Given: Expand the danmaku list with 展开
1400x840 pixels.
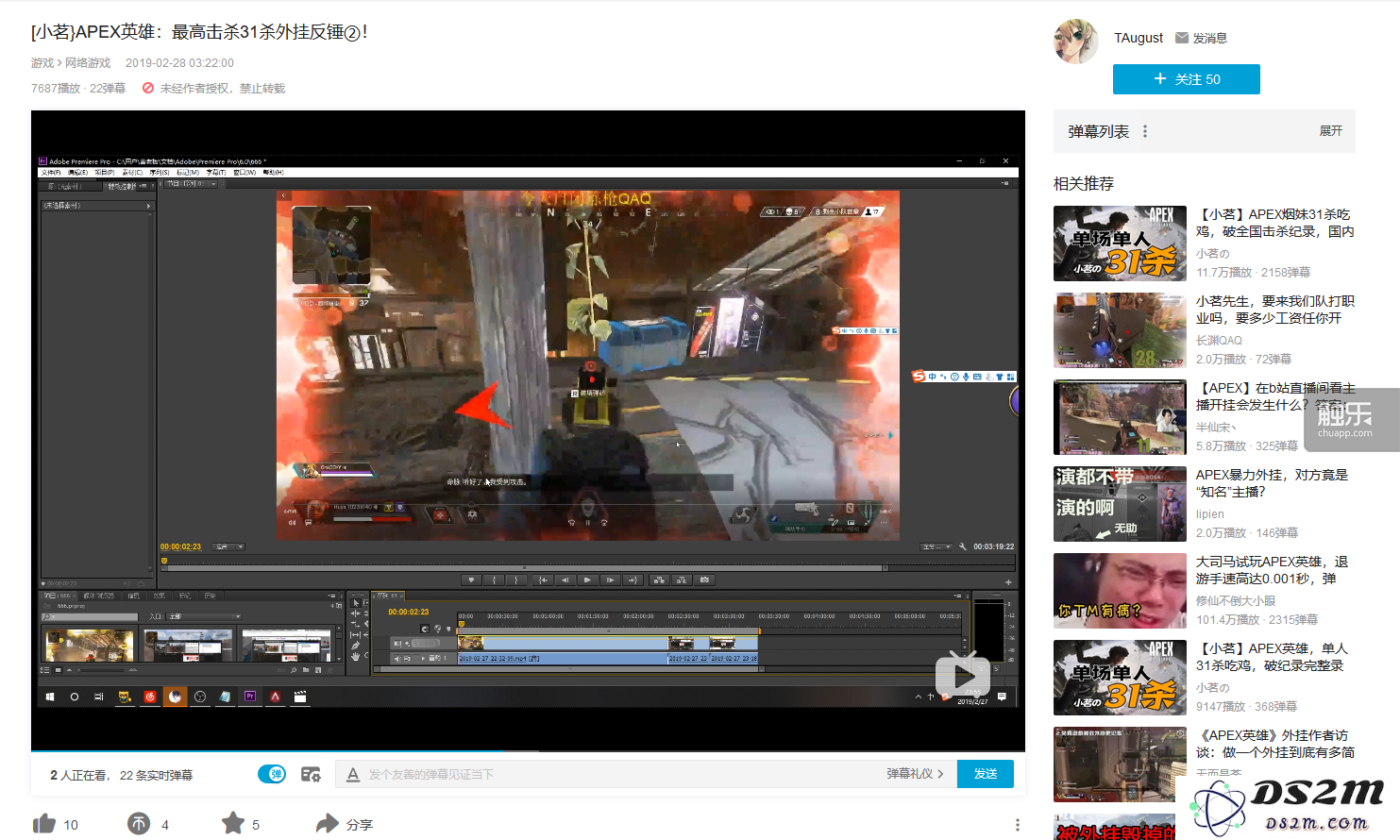Looking at the screenshot, I should [1330, 131].
